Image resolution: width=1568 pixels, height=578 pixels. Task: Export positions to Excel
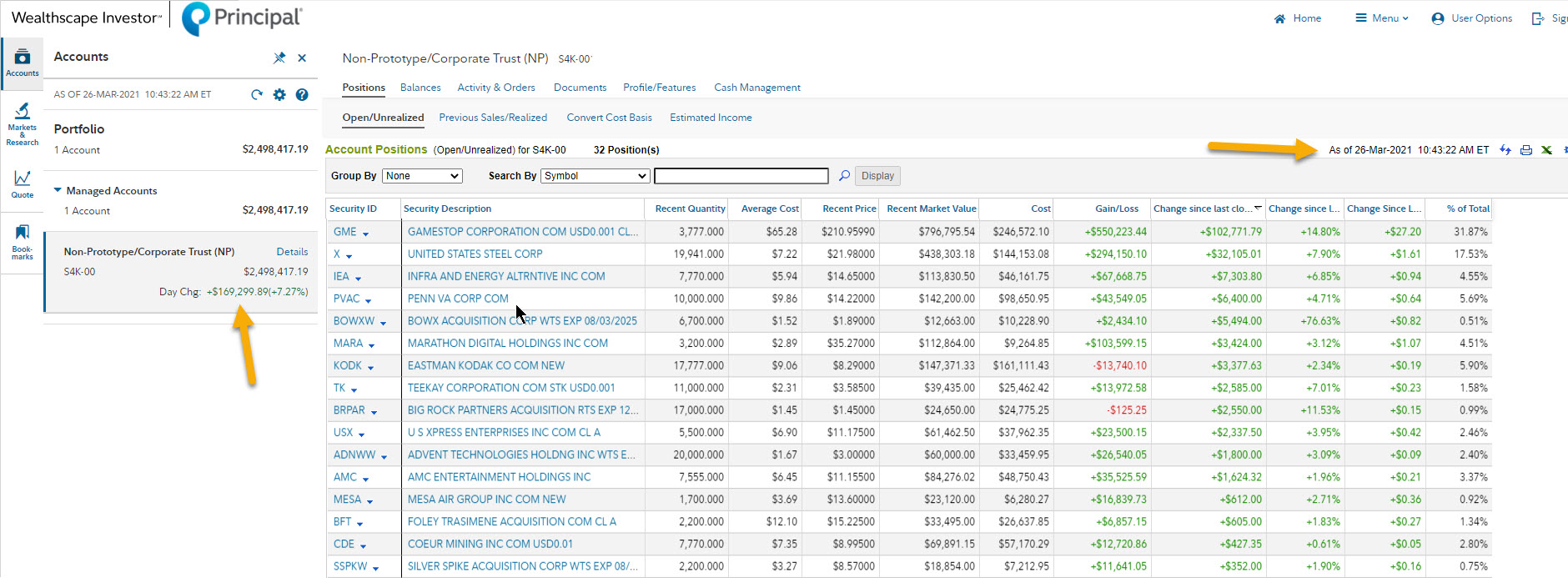click(1546, 150)
